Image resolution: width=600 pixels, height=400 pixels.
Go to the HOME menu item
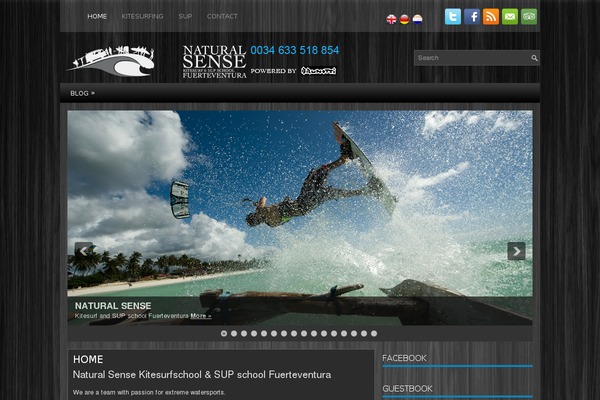(x=97, y=16)
